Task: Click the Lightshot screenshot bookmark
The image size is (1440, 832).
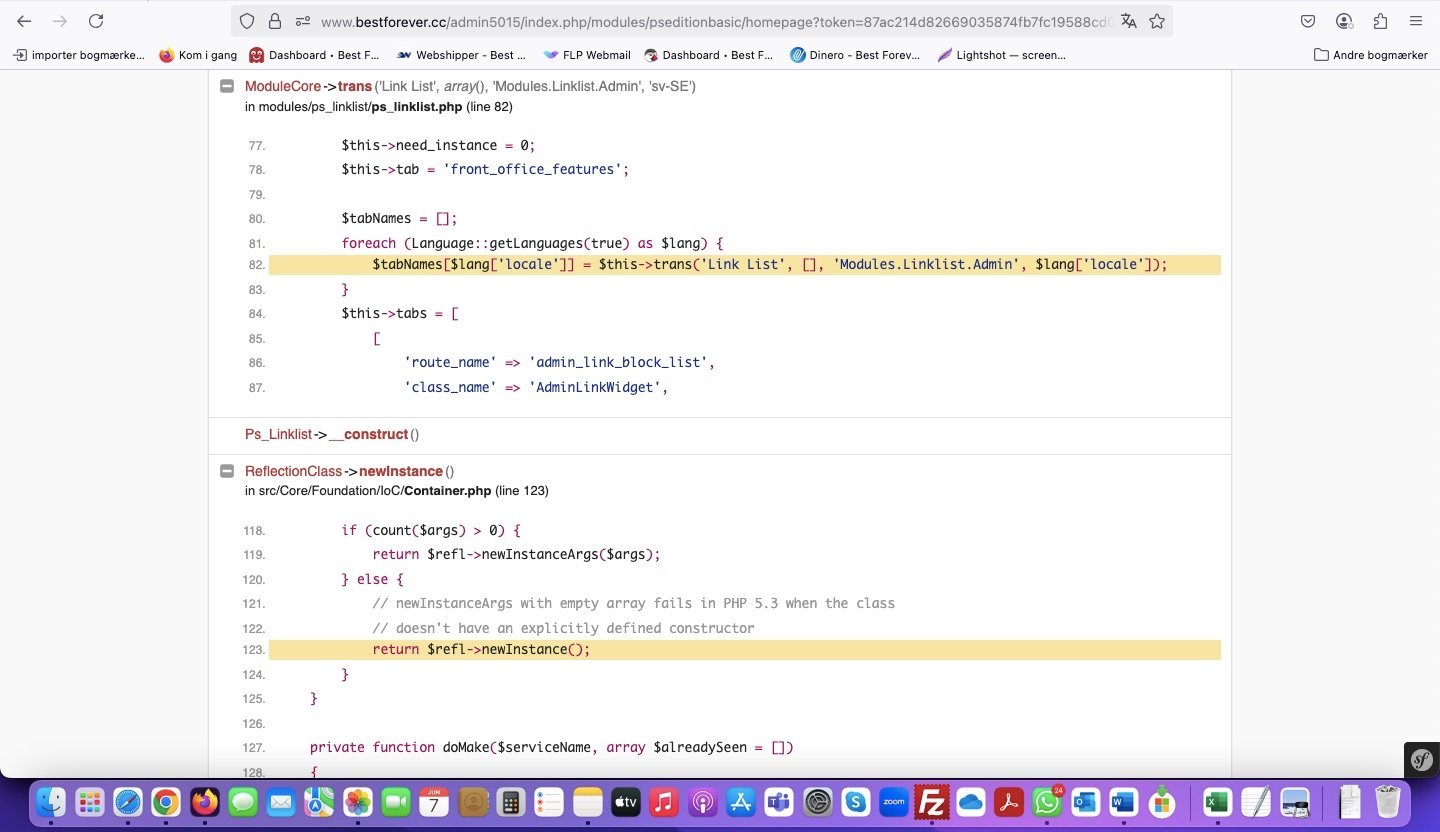Action: pyautogui.click(x=1001, y=55)
